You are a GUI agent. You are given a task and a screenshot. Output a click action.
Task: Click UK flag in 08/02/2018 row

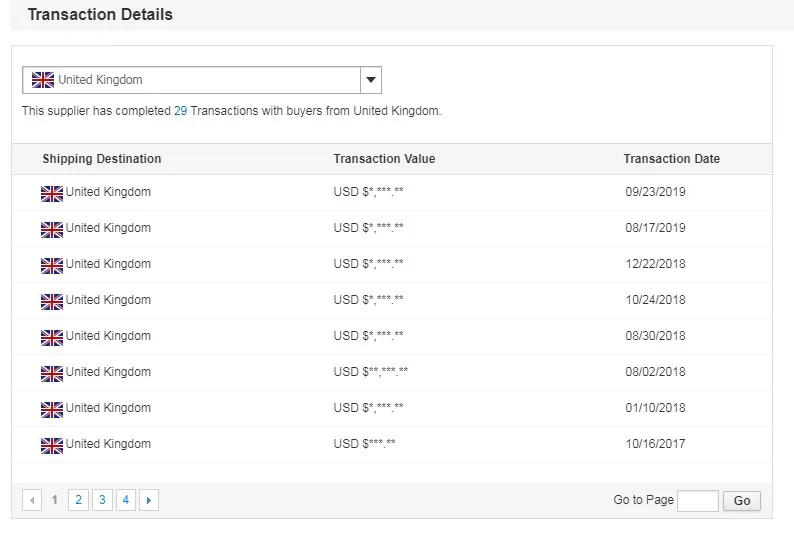(51, 373)
